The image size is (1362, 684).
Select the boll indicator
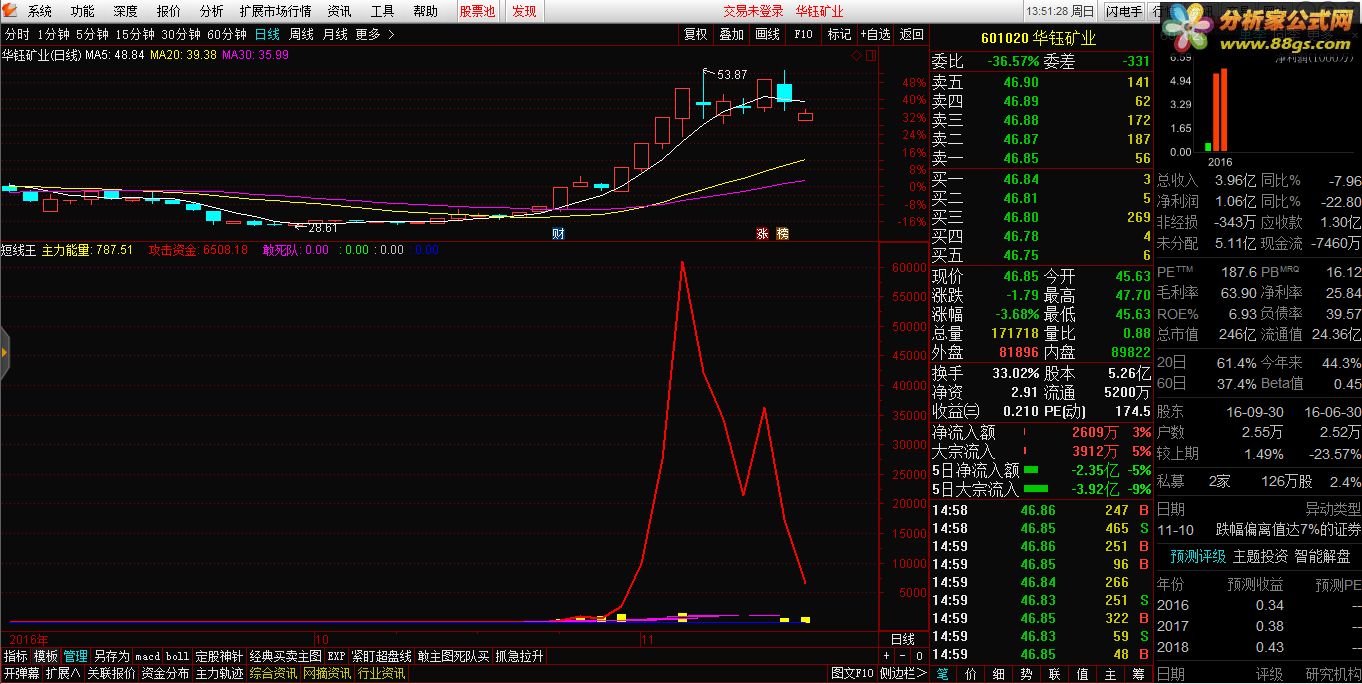[x=177, y=656]
